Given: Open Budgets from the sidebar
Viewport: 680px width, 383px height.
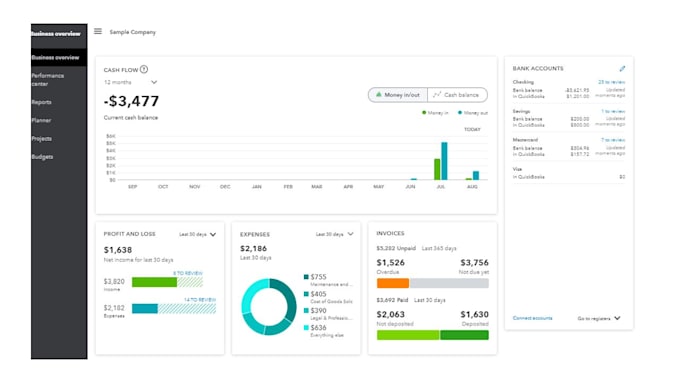Looking at the screenshot, I should [x=42, y=157].
